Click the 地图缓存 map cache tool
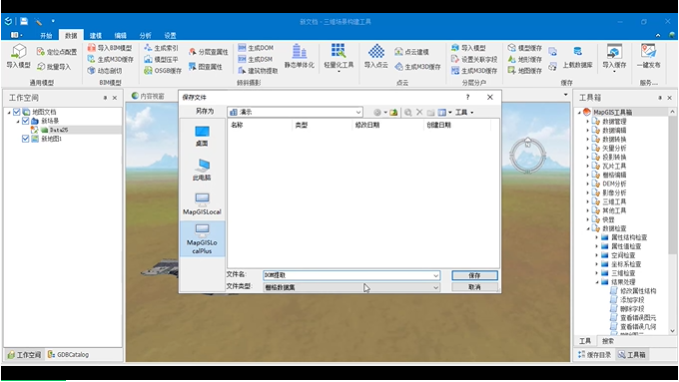The image size is (679, 382). click(x=525, y=71)
